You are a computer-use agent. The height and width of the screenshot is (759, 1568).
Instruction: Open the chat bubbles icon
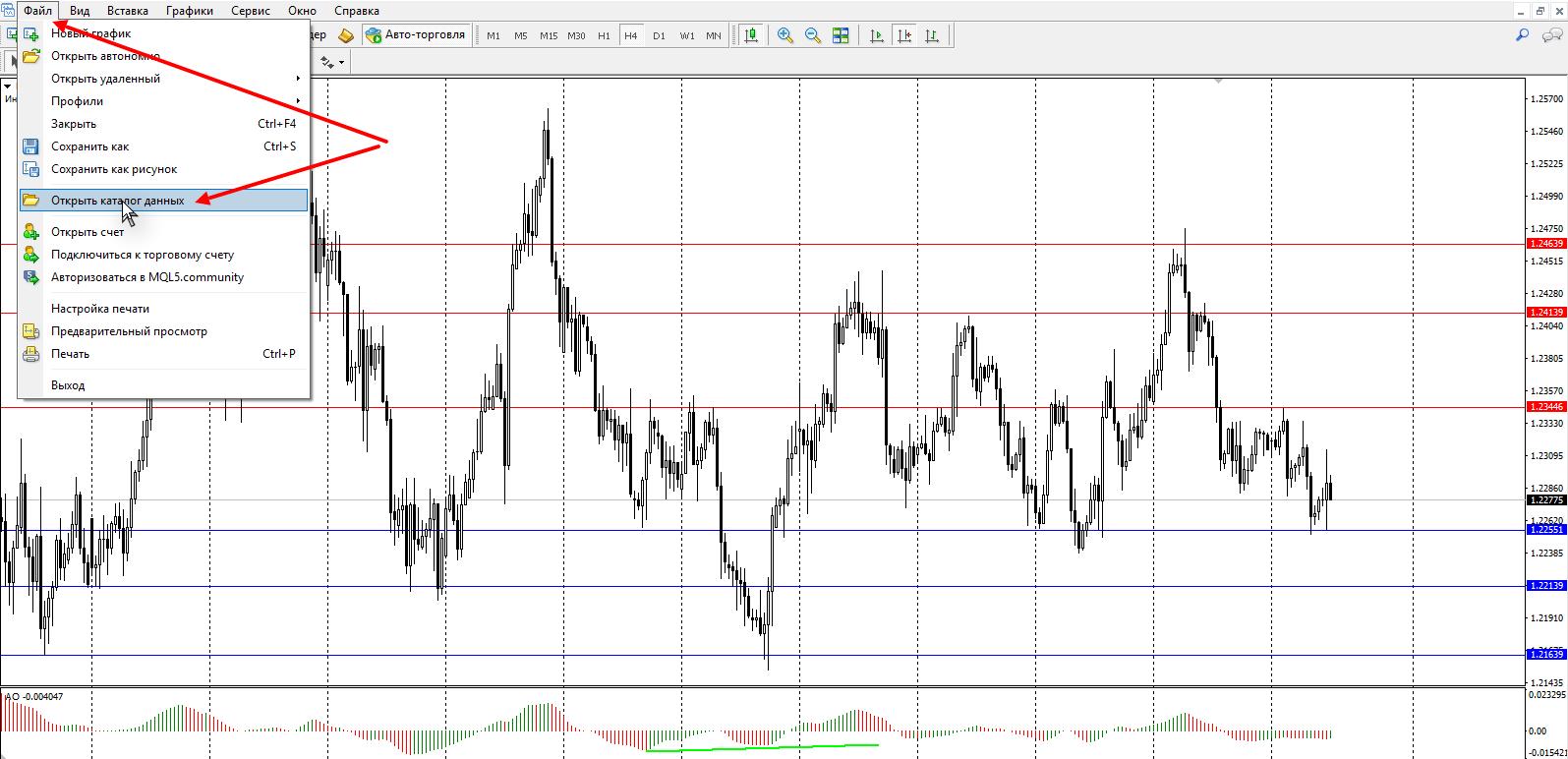[1552, 35]
